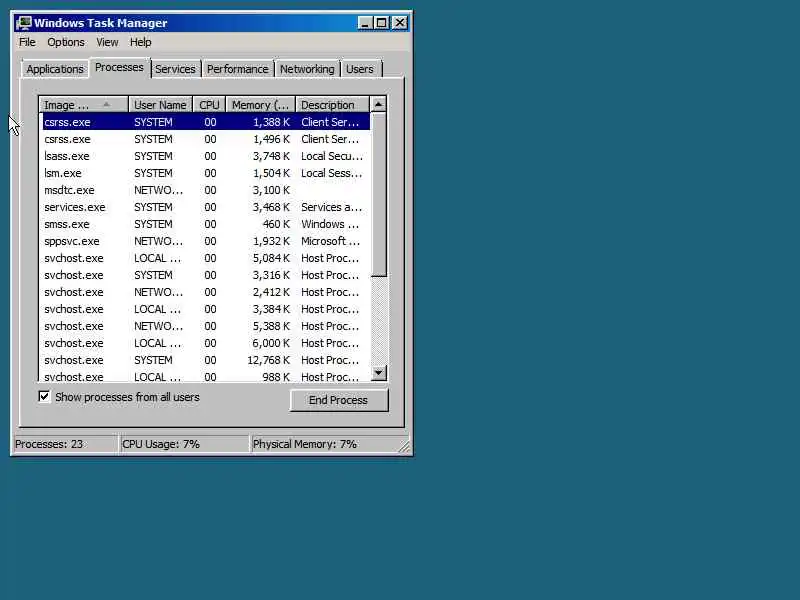
Task: Sort by Image Name column header
Action: [84, 105]
